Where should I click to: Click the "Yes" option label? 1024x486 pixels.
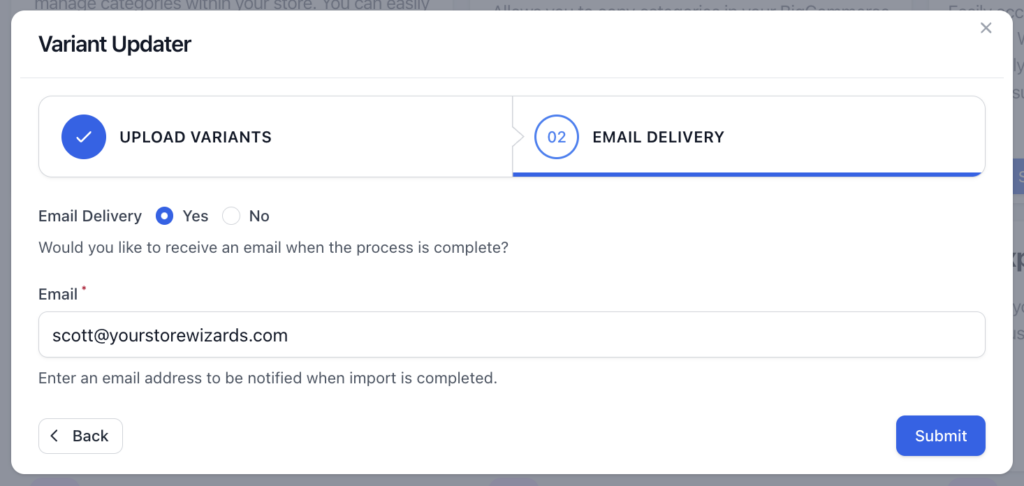click(195, 216)
